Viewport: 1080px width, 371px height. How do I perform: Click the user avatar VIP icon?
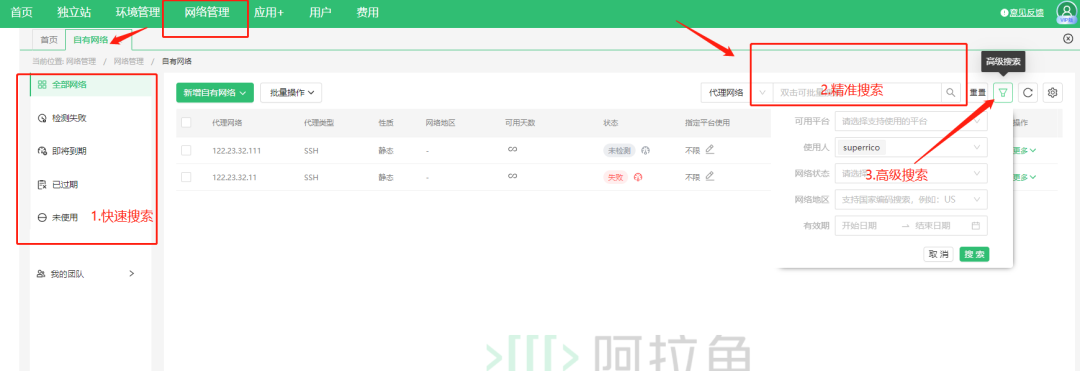coord(1066,12)
